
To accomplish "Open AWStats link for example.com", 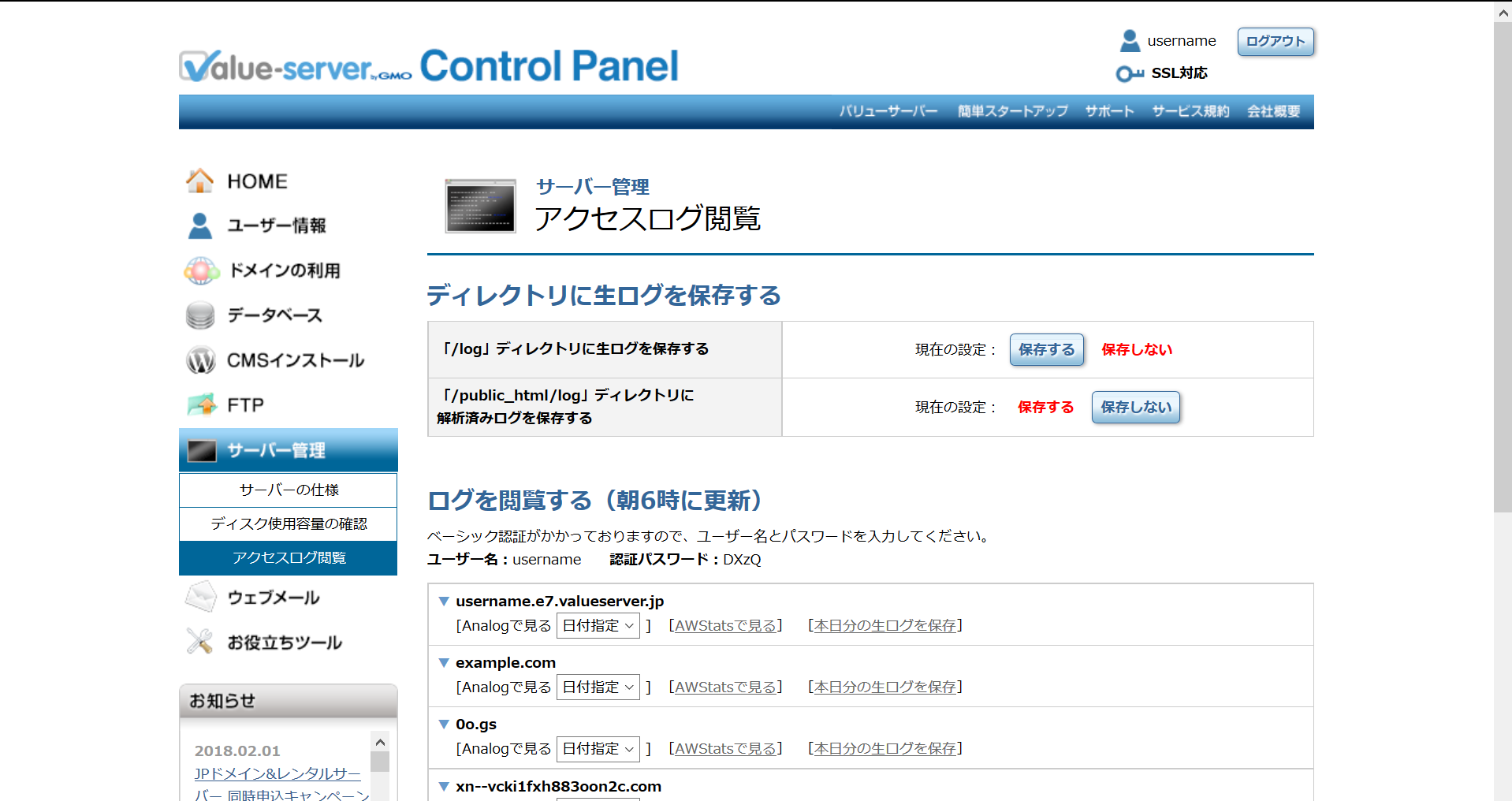I will click(x=725, y=687).
